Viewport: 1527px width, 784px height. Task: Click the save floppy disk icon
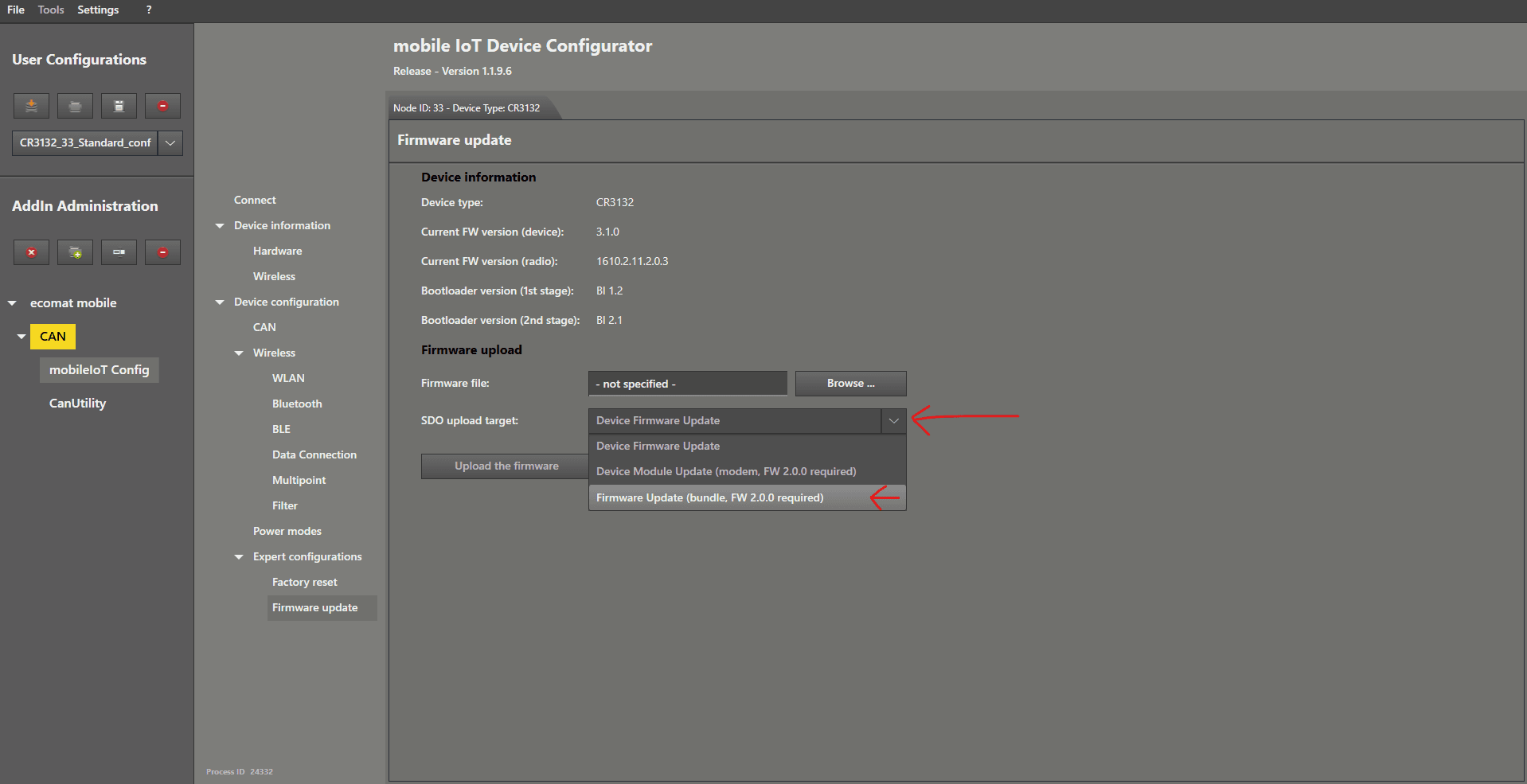119,106
